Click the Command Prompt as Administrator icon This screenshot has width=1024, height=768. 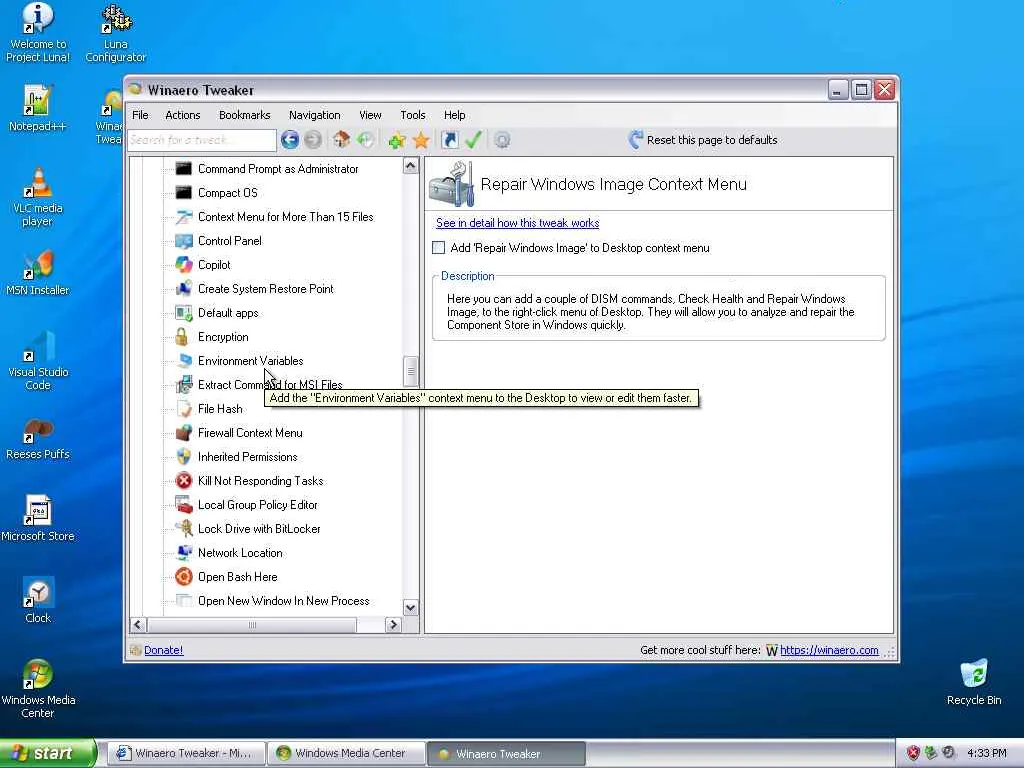tap(184, 168)
